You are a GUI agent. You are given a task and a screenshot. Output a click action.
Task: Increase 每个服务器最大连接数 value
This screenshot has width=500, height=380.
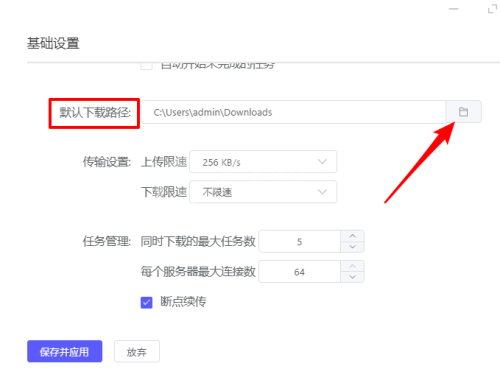(352, 266)
